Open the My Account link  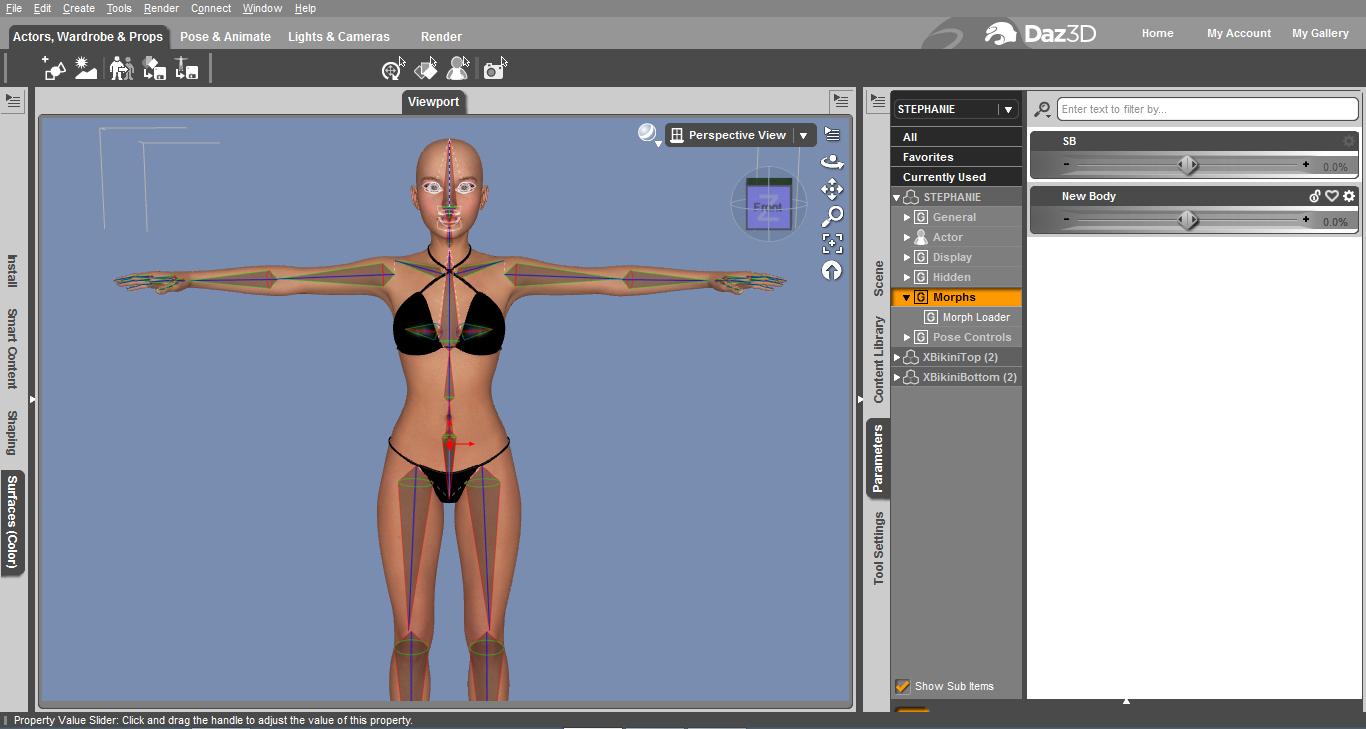point(1238,33)
